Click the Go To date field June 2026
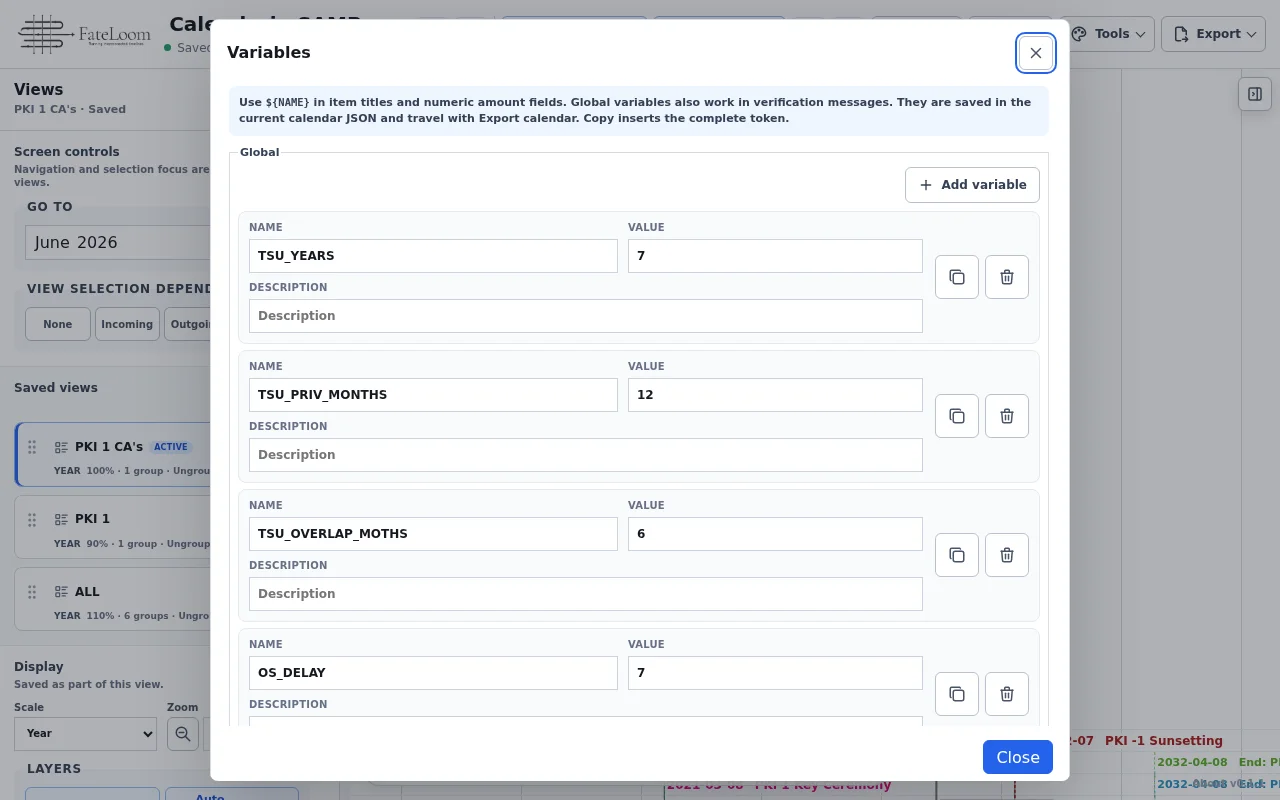This screenshot has height=800, width=1280. (118, 242)
